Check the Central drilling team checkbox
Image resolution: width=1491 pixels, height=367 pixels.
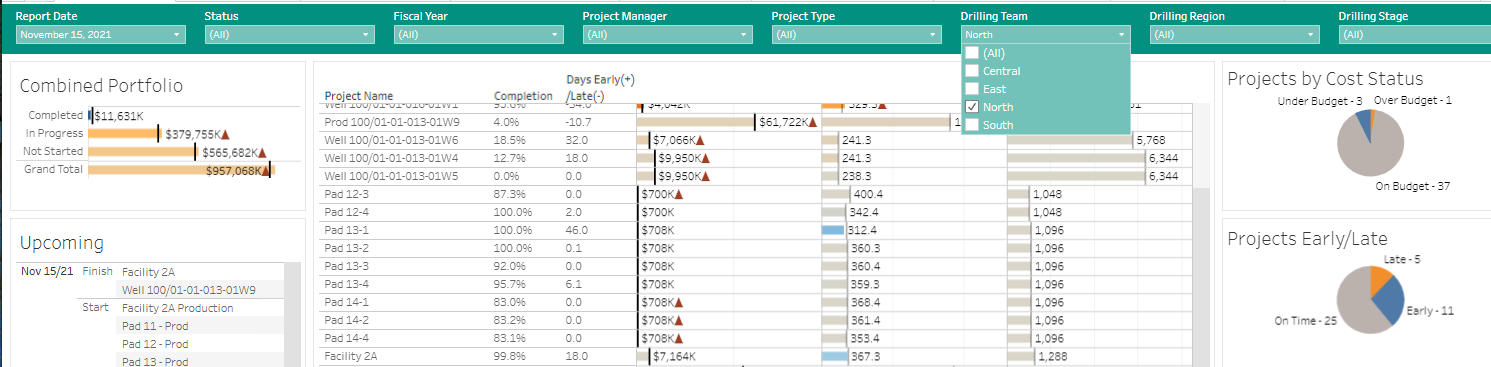pyautogui.click(x=971, y=71)
